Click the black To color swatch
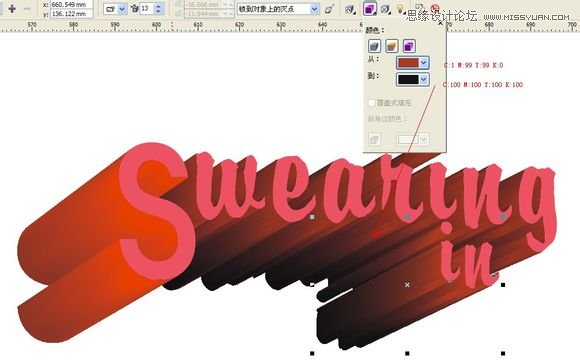This screenshot has height=363, width=580. (408, 80)
